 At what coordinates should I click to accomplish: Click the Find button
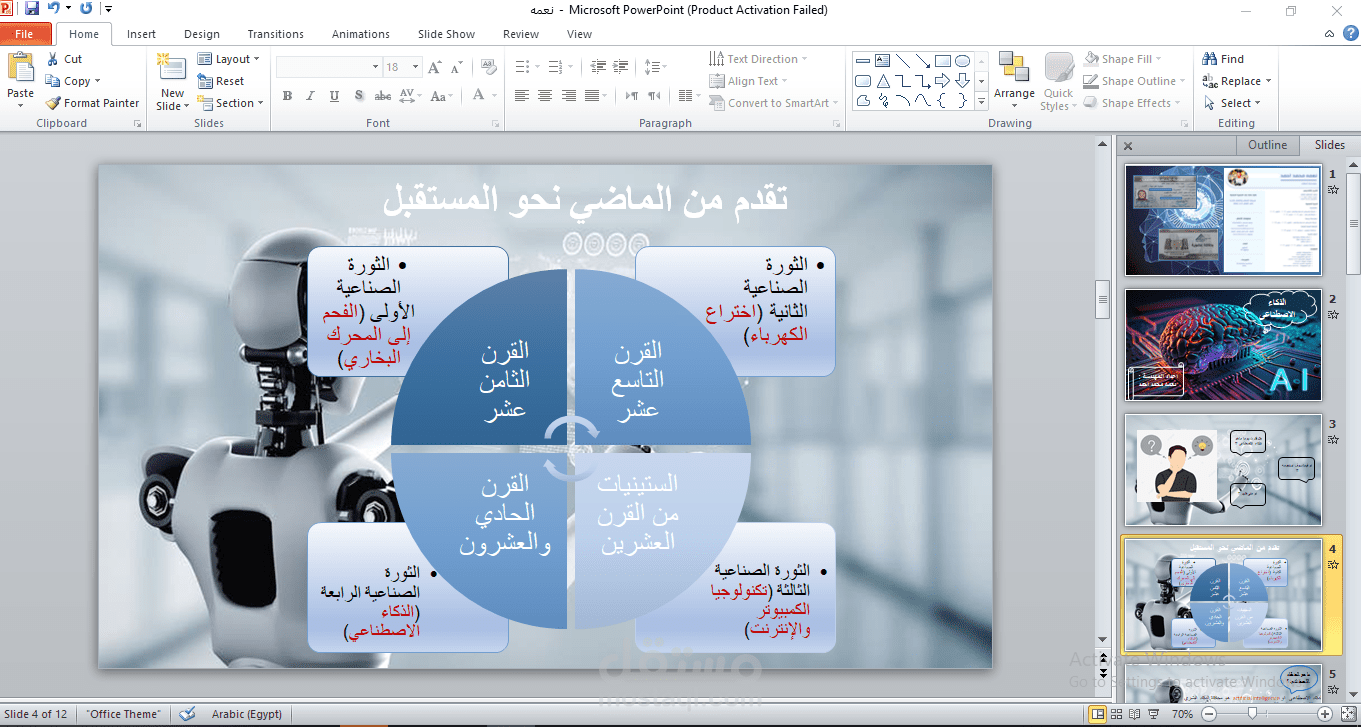pos(1223,59)
